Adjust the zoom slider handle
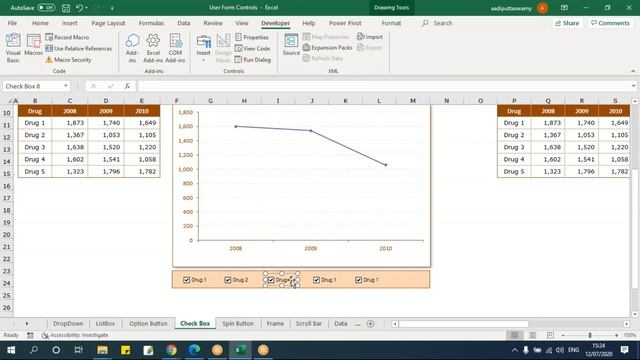This screenshot has width=640, height=360. point(590,335)
